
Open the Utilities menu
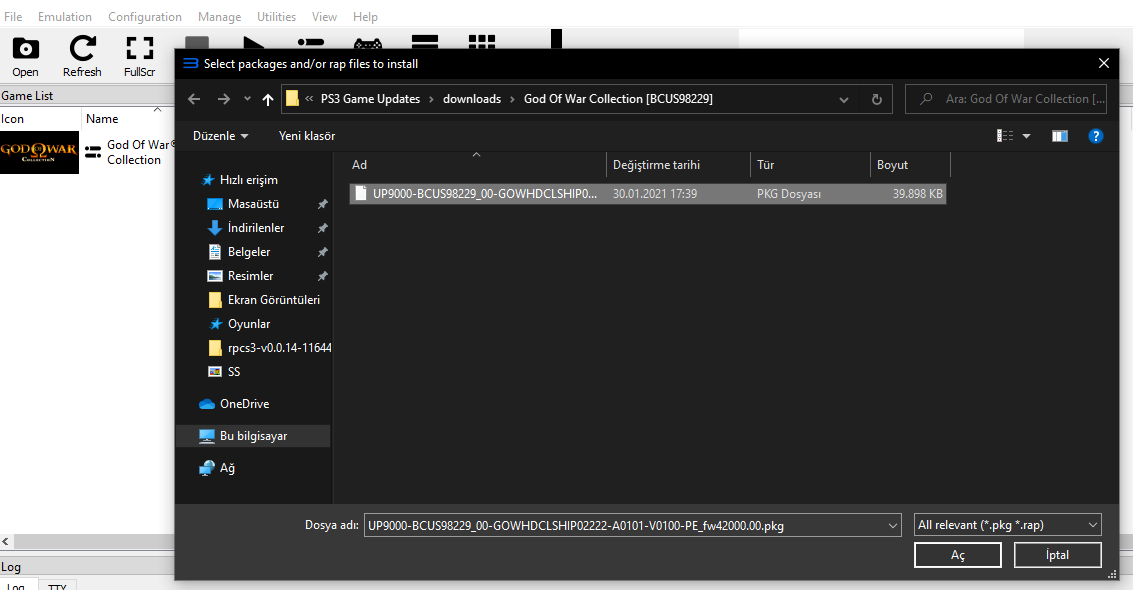pos(276,17)
